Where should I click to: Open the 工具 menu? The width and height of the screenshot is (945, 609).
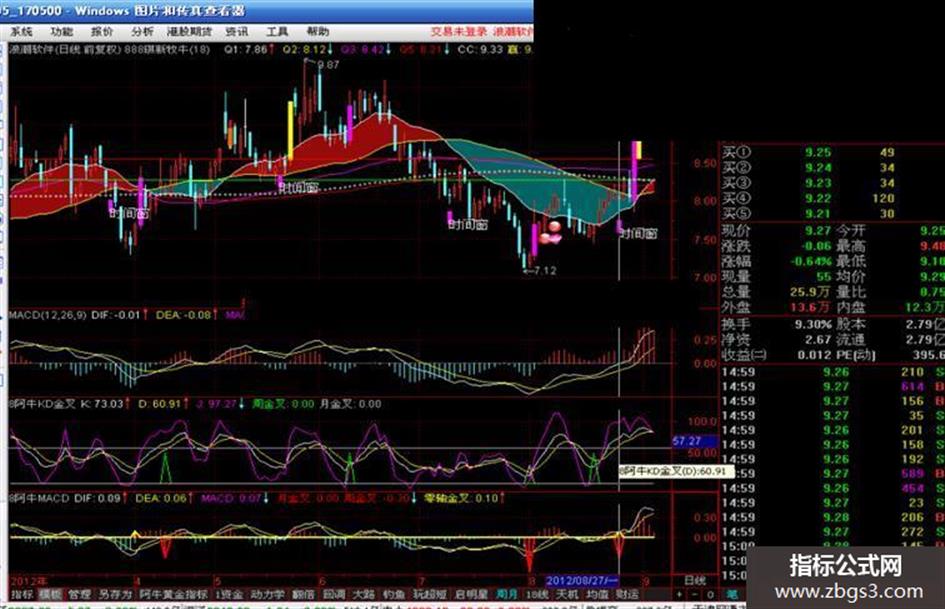coord(277,31)
